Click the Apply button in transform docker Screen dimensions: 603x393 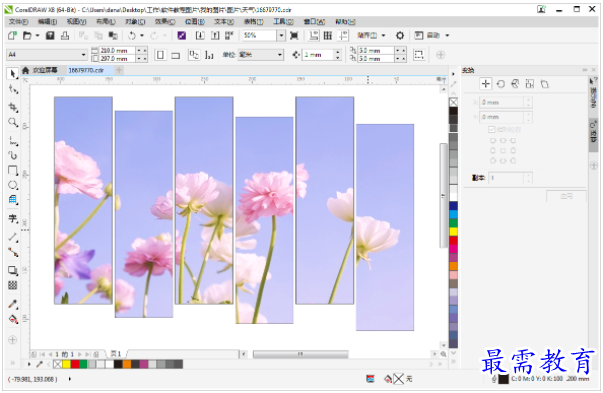pos(566,196)
